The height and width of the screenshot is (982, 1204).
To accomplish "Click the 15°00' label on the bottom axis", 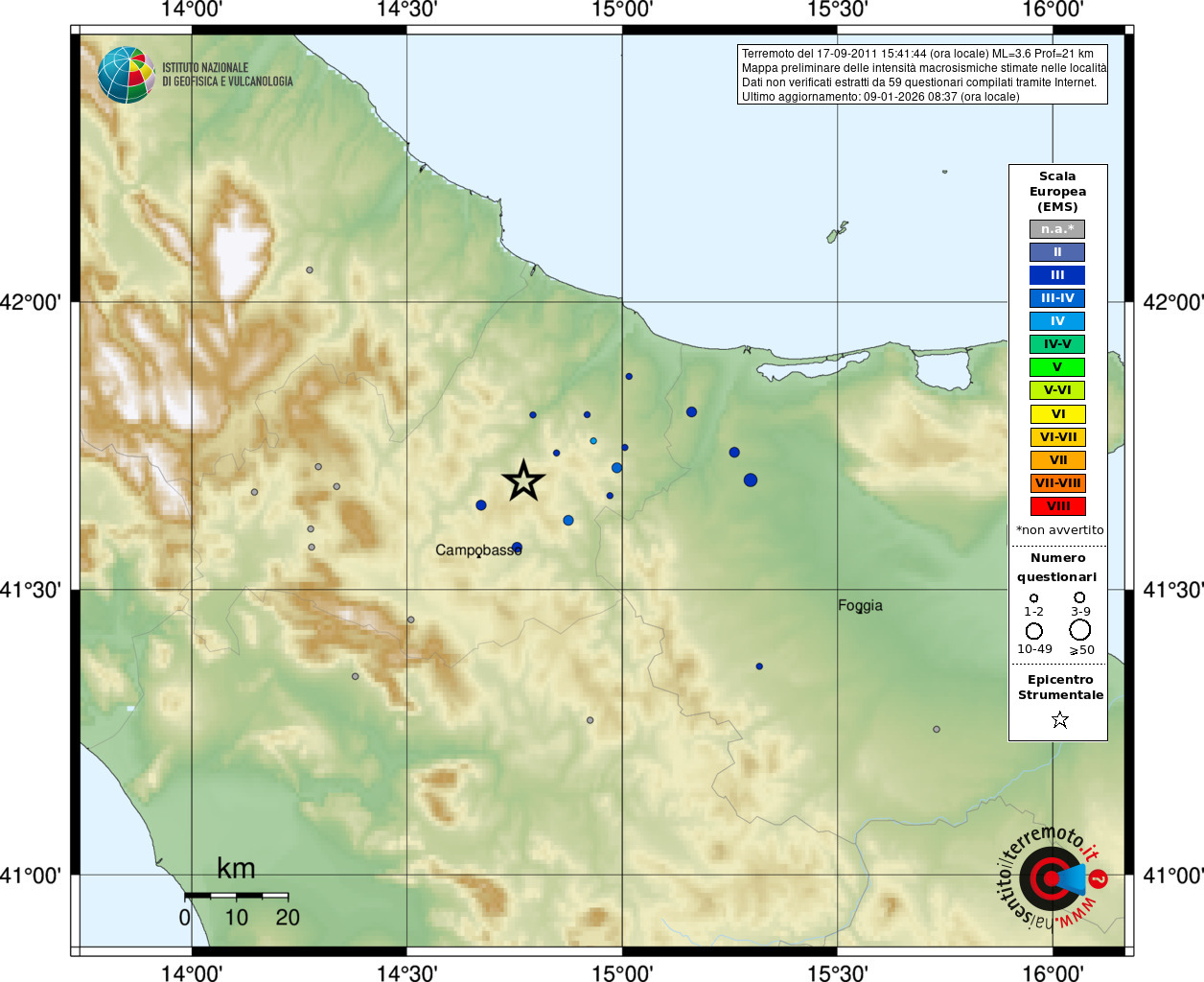I will point(622,972).
